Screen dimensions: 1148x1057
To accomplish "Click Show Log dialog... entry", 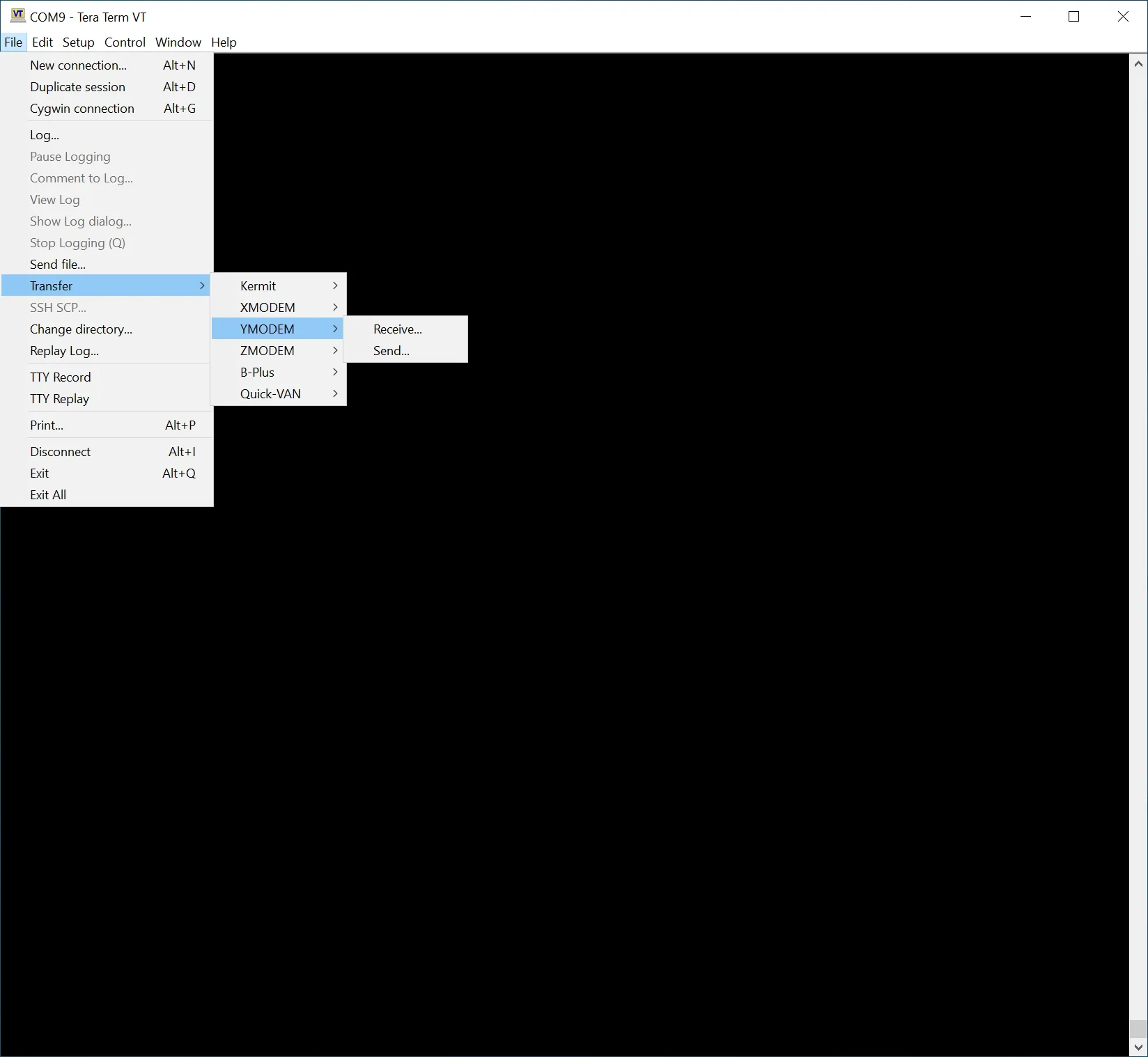I will point(107,221).
